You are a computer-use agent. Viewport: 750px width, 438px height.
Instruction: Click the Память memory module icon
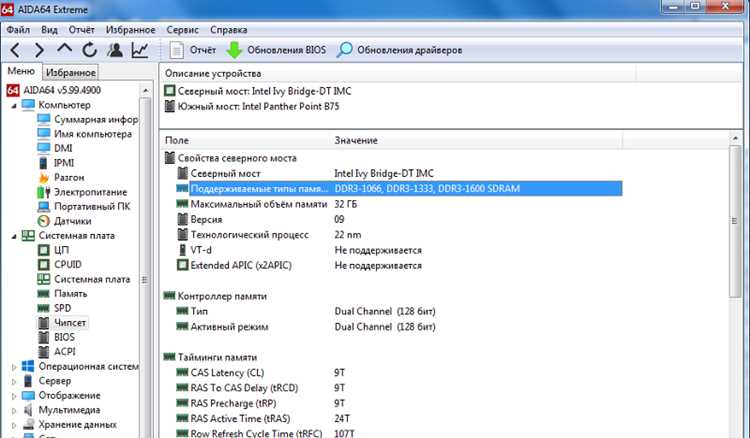tap(44, 294)
